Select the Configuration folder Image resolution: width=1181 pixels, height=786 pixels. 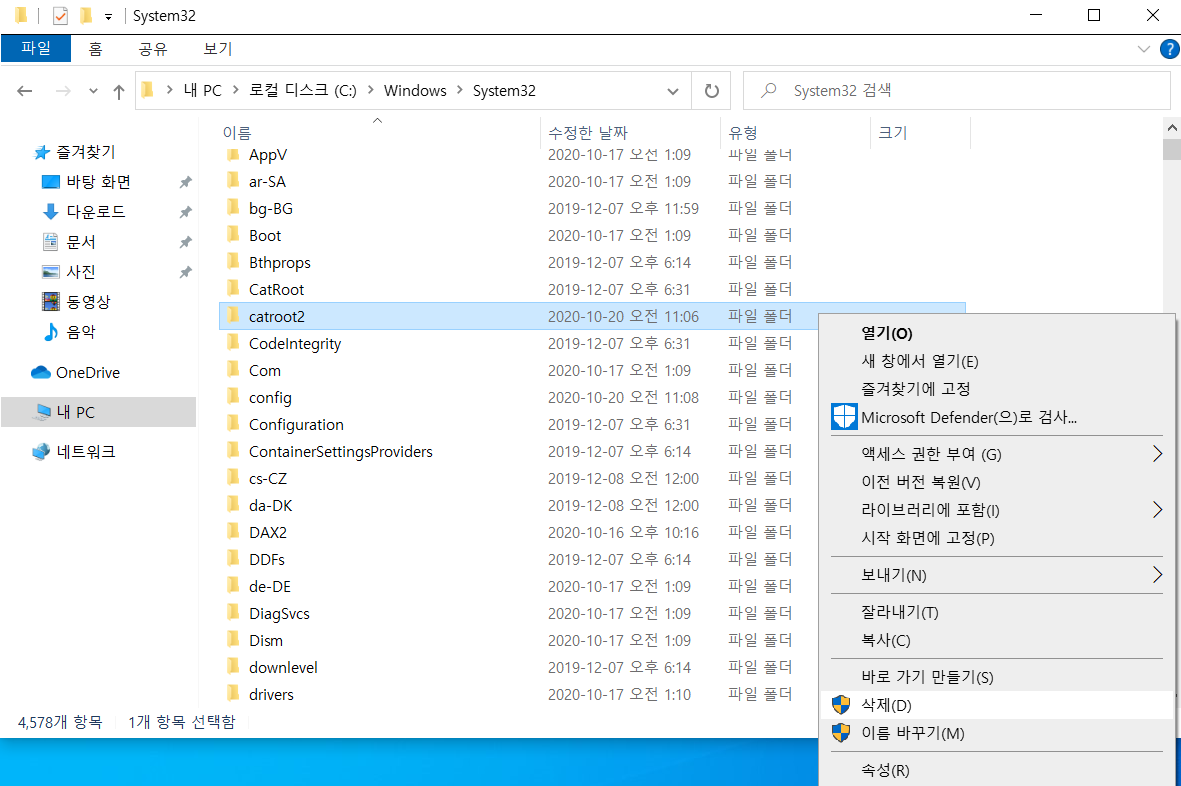tap(296, 425)
